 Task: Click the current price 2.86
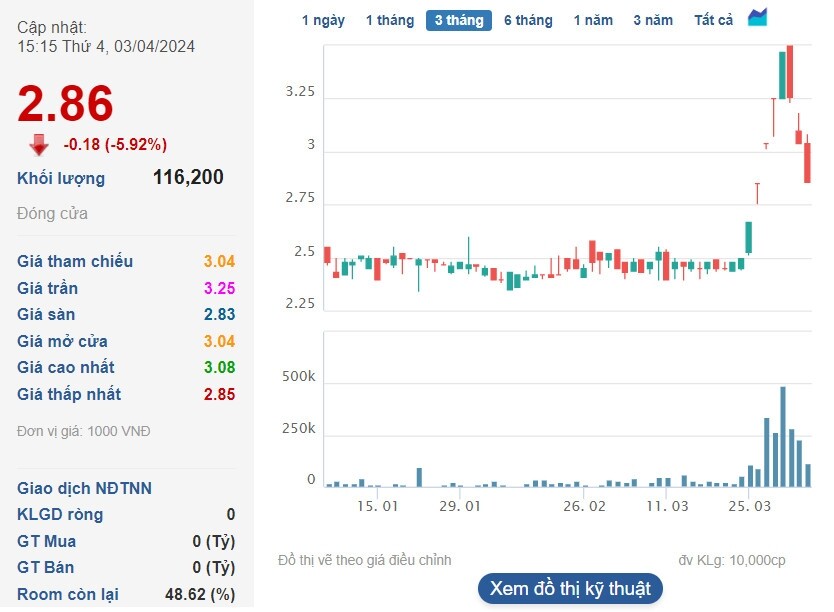pos(66,104)
